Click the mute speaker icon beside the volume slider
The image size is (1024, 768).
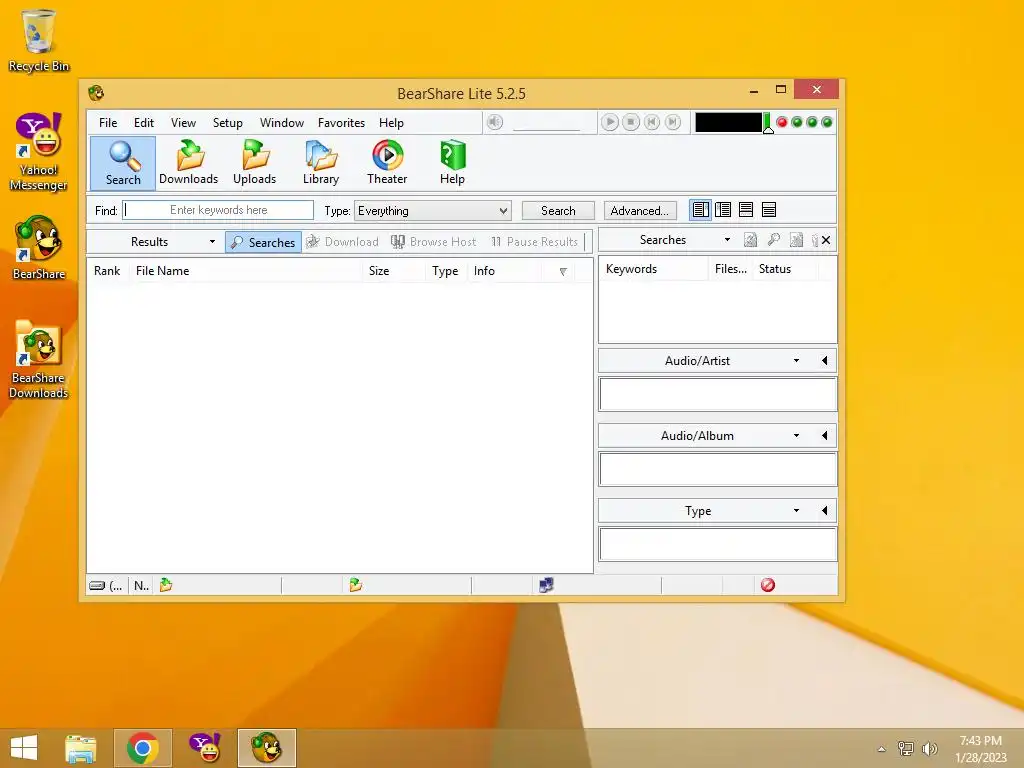[x=495, y=122]
